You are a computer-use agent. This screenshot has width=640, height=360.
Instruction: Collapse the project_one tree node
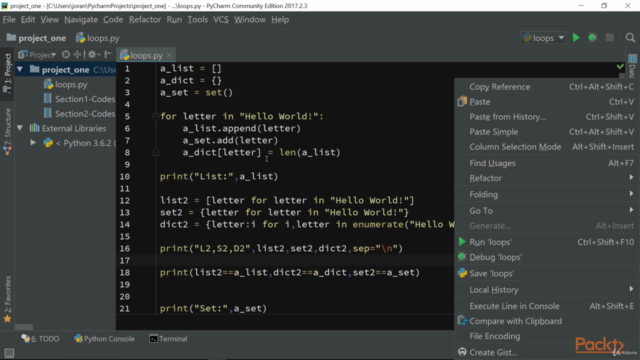[x=20, y=69]
